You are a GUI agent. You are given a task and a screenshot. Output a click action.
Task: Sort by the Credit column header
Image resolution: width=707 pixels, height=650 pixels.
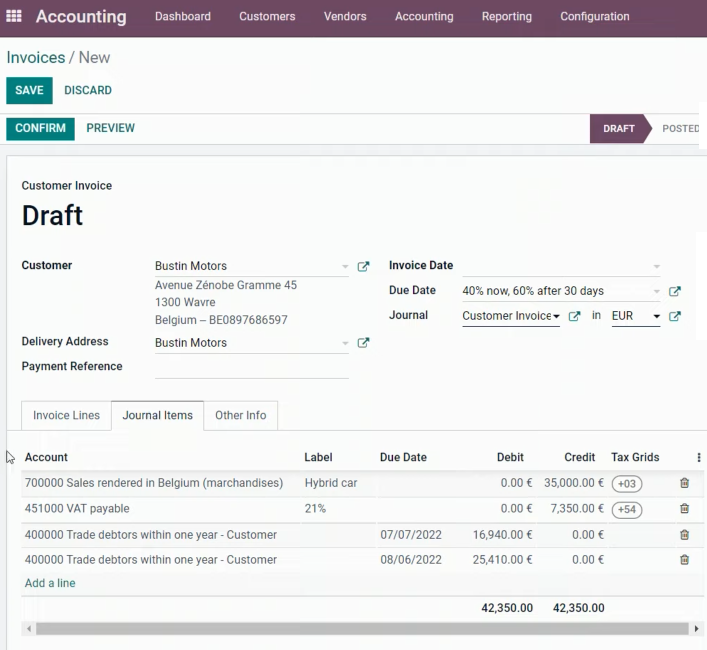579,457
